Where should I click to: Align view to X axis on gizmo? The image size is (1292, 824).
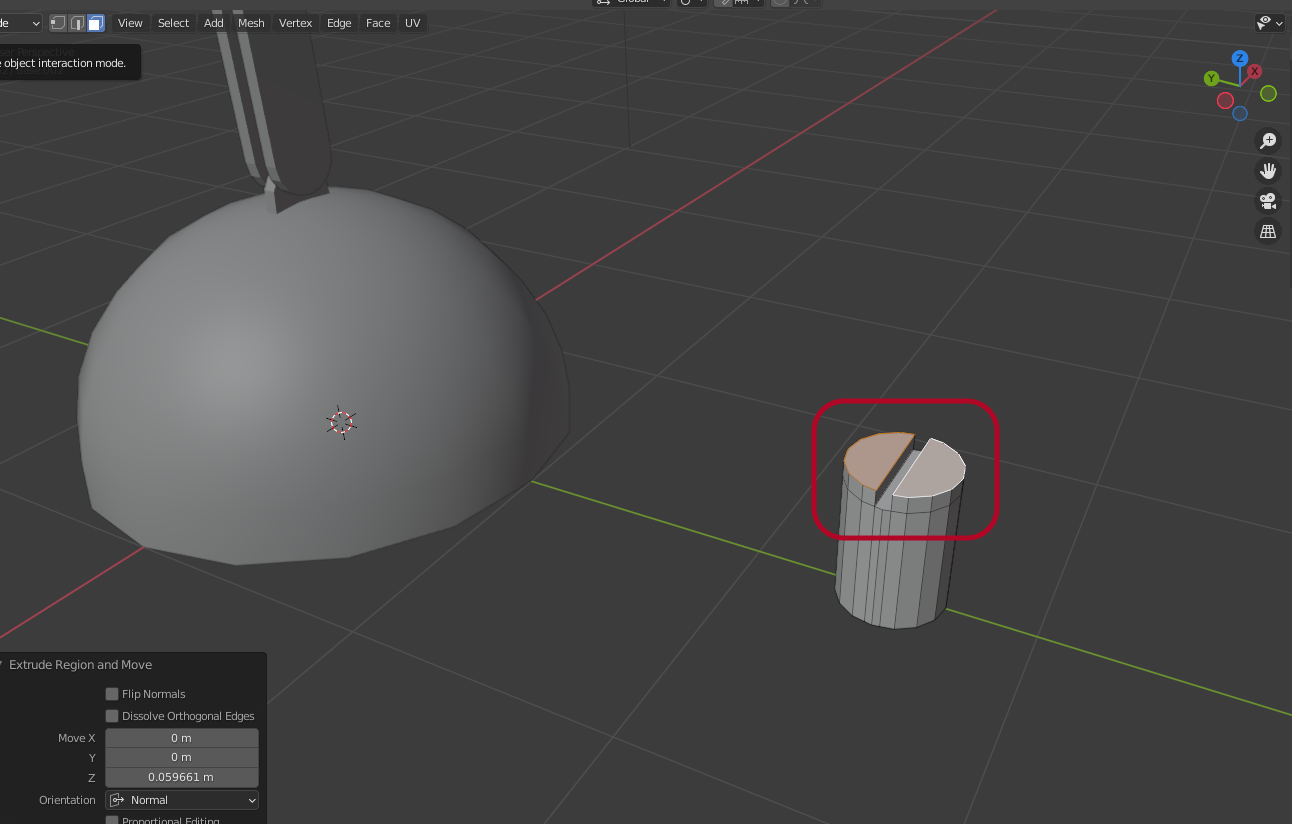pyautogui.click(x=1254, y=72)
